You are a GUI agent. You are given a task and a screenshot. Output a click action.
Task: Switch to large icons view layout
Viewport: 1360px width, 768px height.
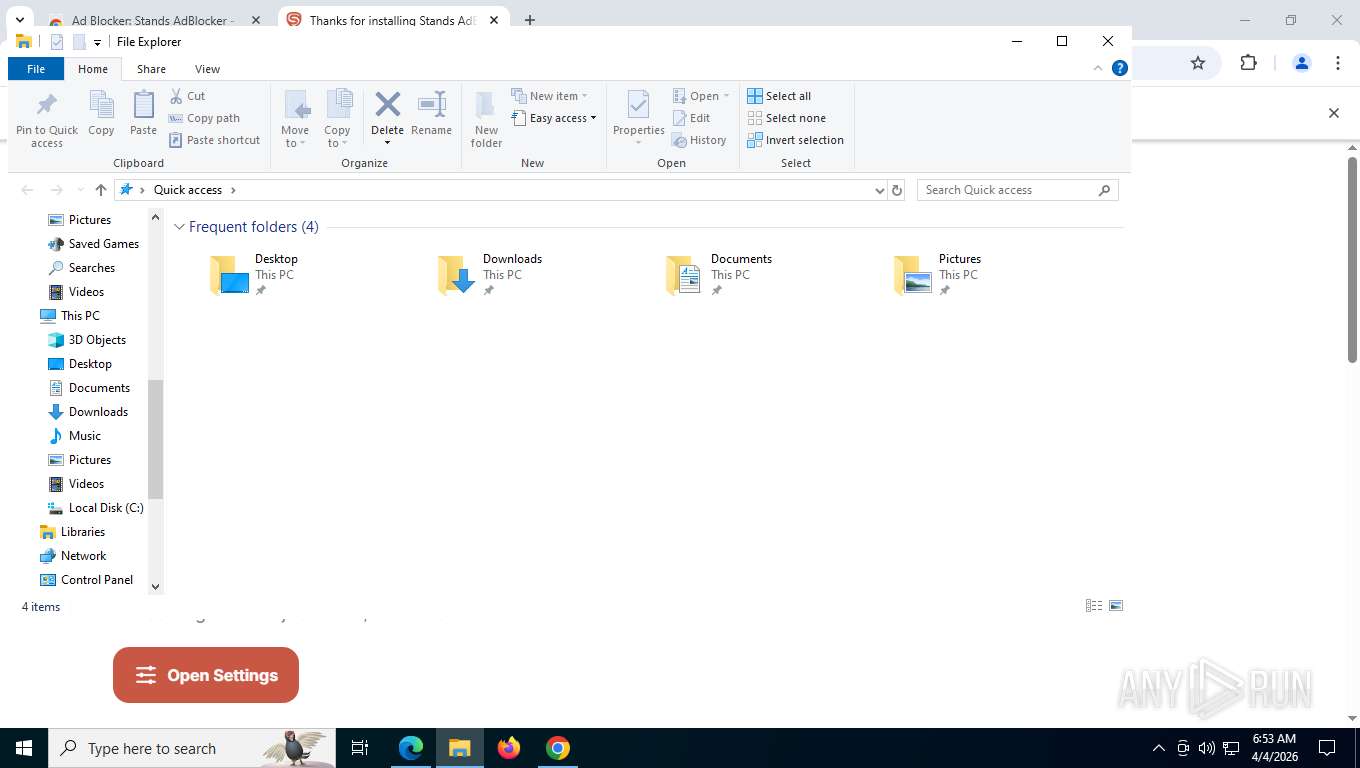[x=1116, y=606]
